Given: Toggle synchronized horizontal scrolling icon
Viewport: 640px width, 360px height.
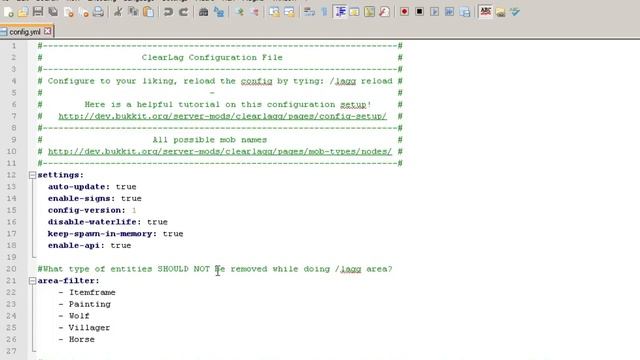Looking at the screenshot, I should coord(289,12).
